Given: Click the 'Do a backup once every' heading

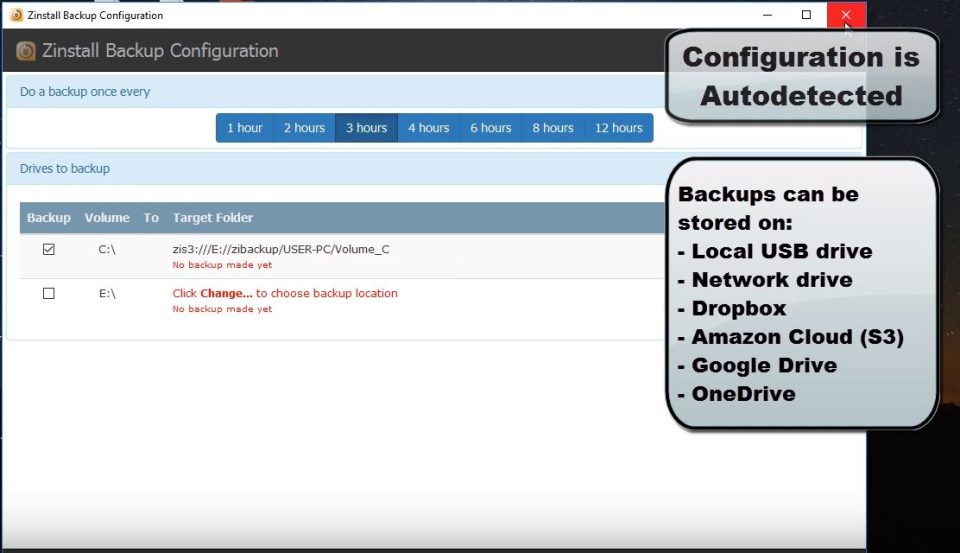Looking at the screenshot, I should tap(85, 92).
